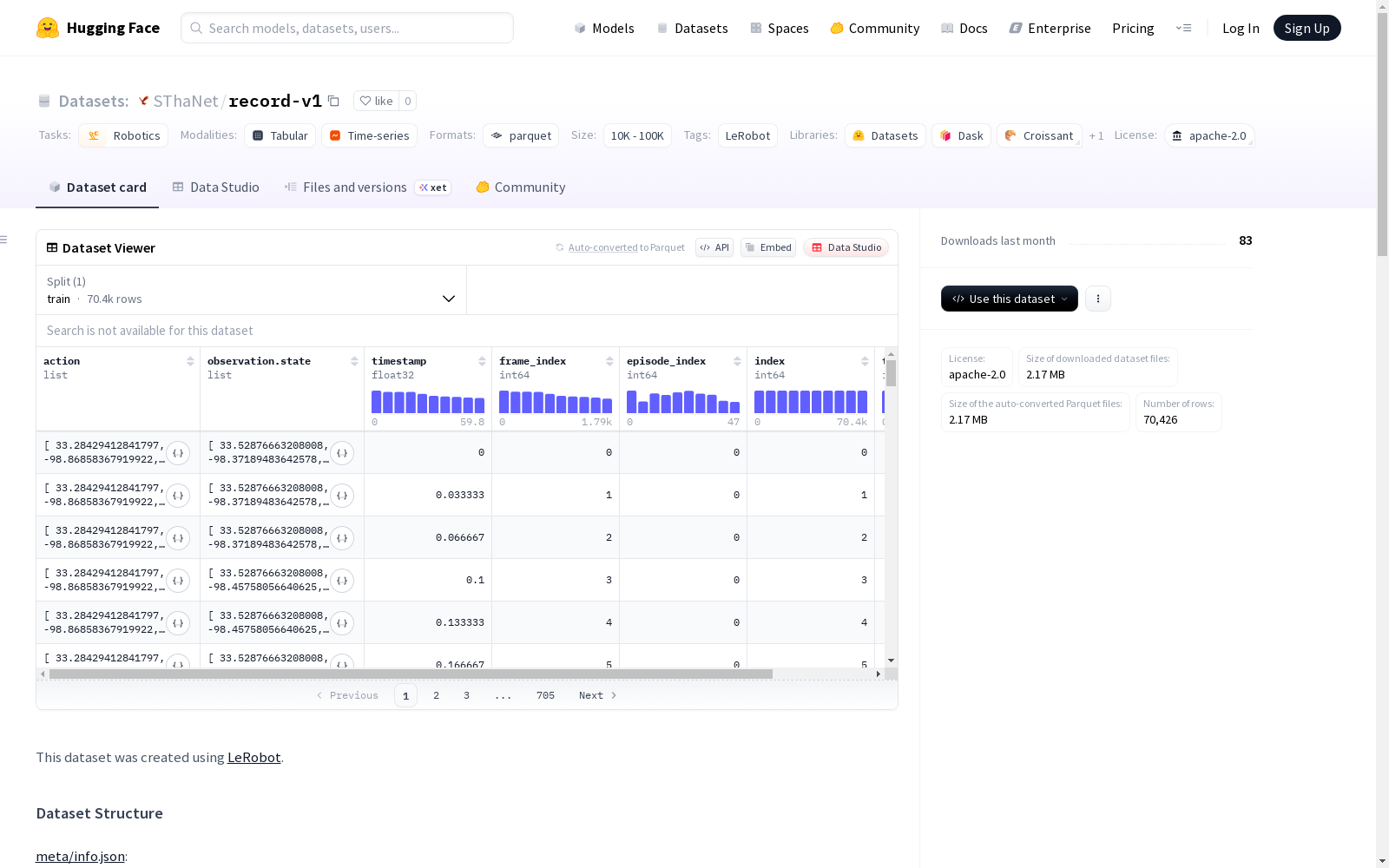Expand observation.state cell in the 0.033333 row
The width and height of the screenshot is (1389, 868).
(x=342, y=495)
